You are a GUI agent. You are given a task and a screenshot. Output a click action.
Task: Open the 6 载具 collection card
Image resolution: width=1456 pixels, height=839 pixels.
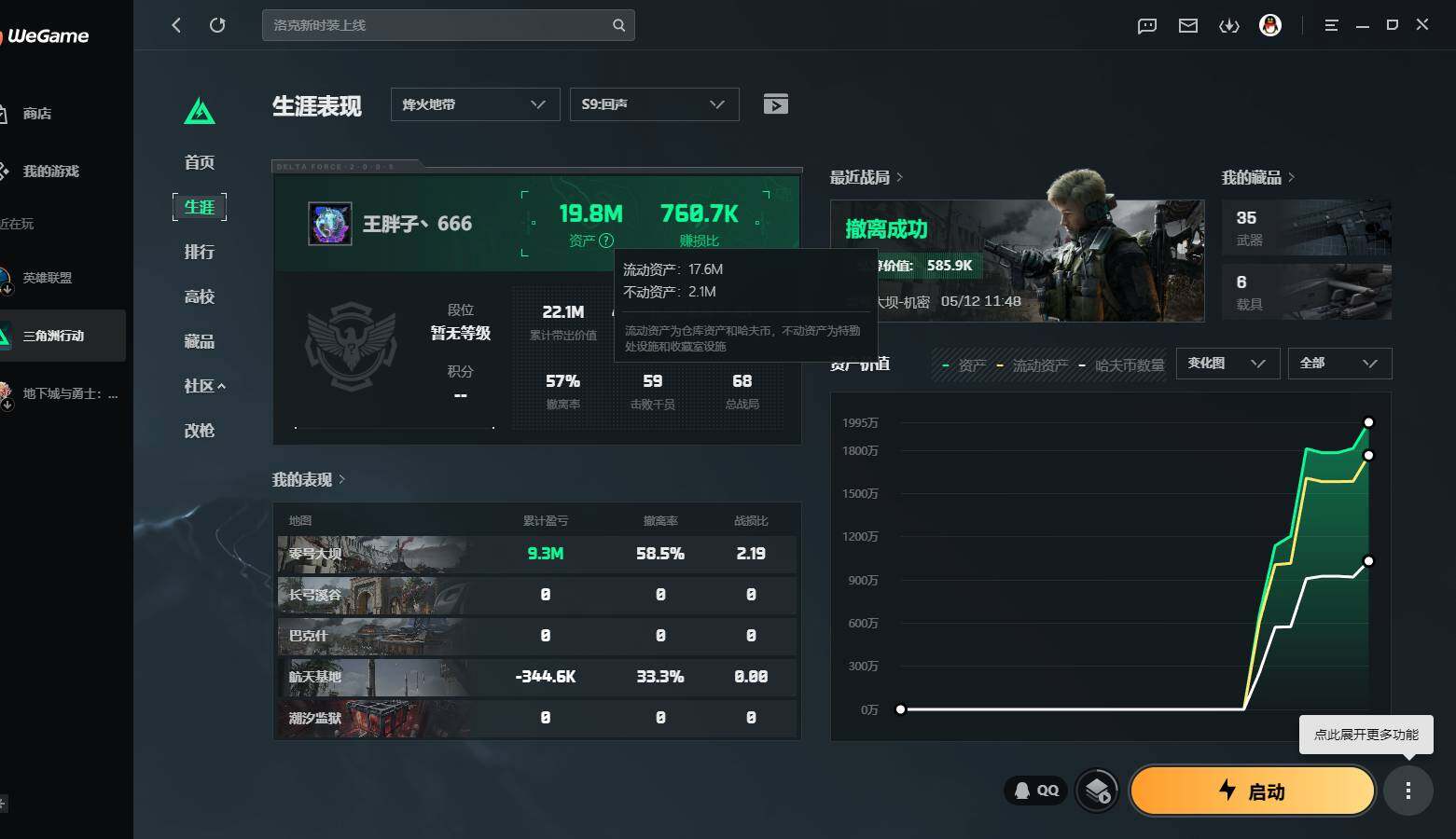coord(1307,292)
